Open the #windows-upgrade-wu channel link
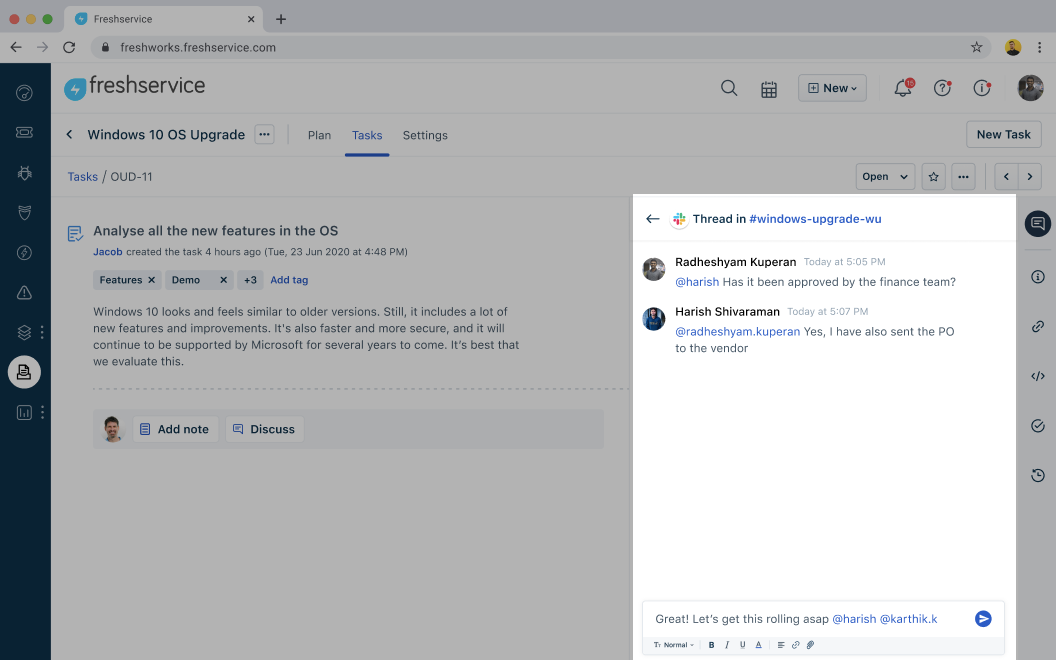Viewport: 1056px width, 660px height. click(x=815, y=219)
